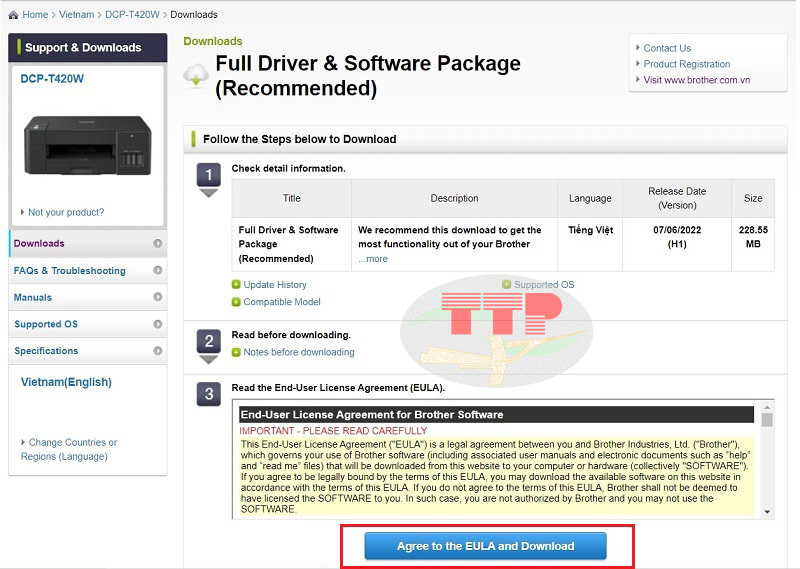Click IMPORTANT - PLEASE READ CAREFULLY text
The height and width of the screenshot is (569, 800).
tap(333, 431)
